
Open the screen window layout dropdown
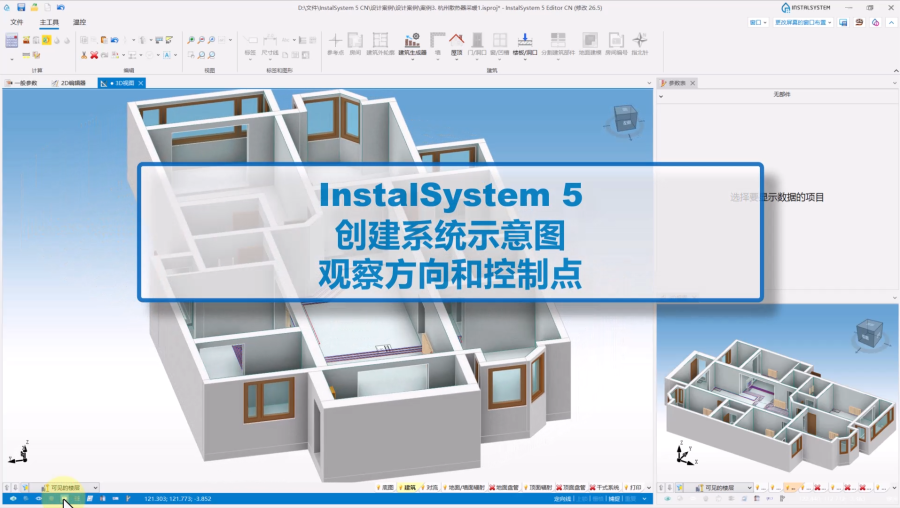tap(803, 22)
